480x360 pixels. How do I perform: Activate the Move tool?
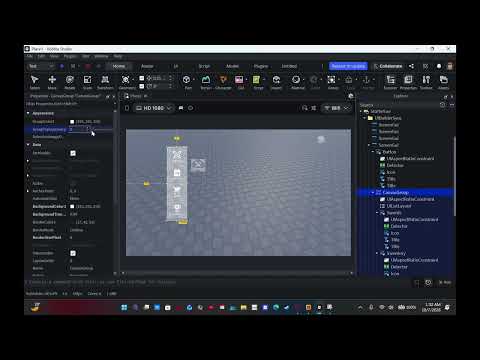(x=52, y=82)
